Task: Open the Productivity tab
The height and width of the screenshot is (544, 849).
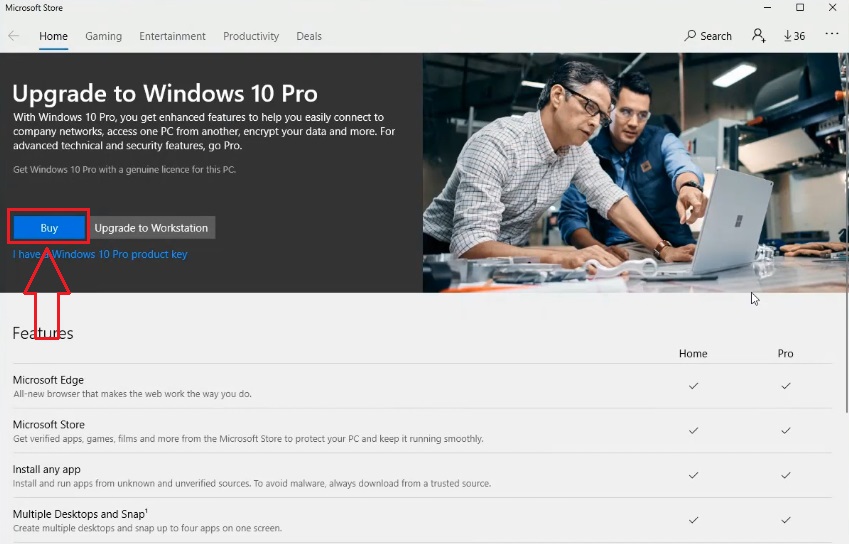Action: [x=251, y=36]
